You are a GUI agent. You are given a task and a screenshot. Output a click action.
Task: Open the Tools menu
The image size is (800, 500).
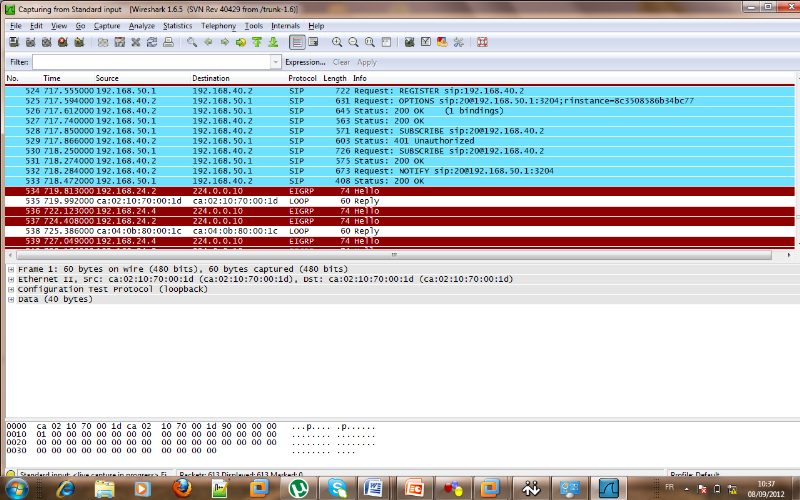[254, 26]
